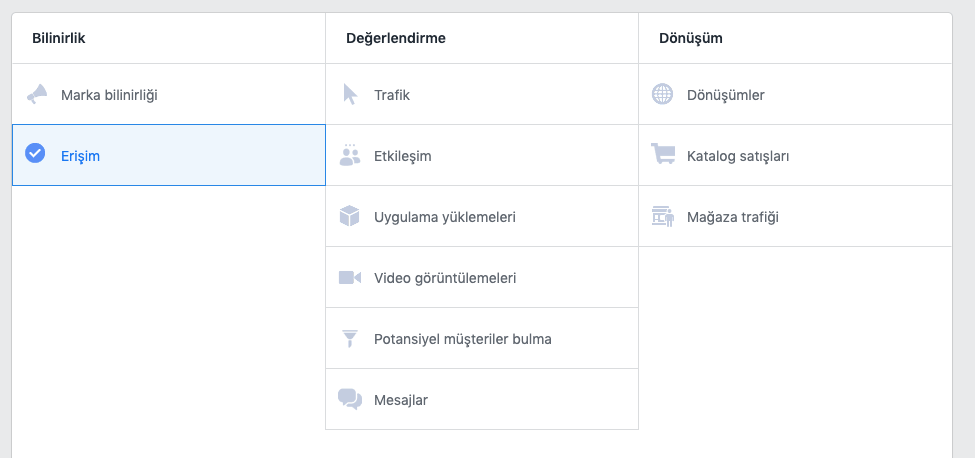
Task: Choose the Dönüşümler objective
Action: [x=795, y=94]
